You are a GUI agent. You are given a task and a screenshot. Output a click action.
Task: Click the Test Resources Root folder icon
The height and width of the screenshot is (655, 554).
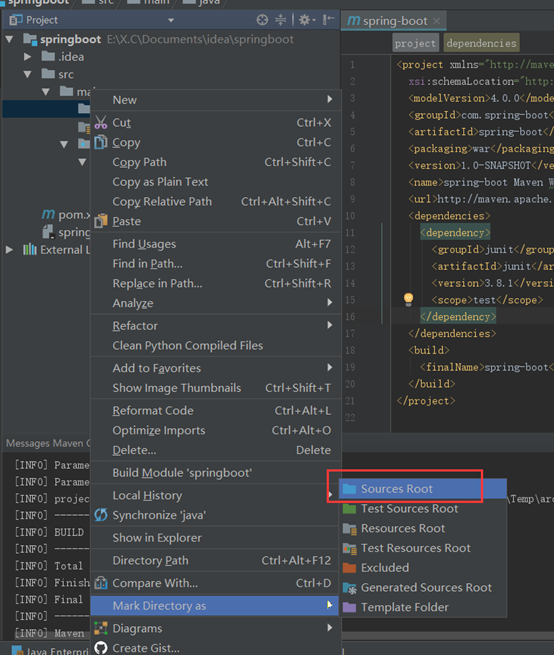coord(349,548)
